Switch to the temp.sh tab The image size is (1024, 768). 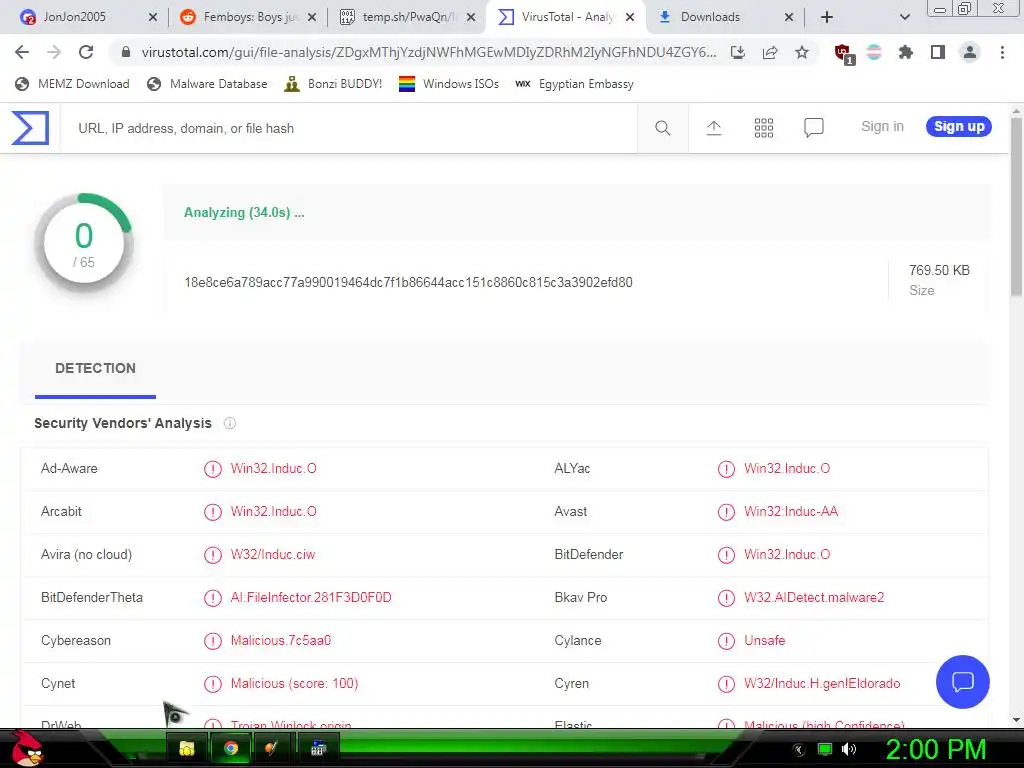408,17
